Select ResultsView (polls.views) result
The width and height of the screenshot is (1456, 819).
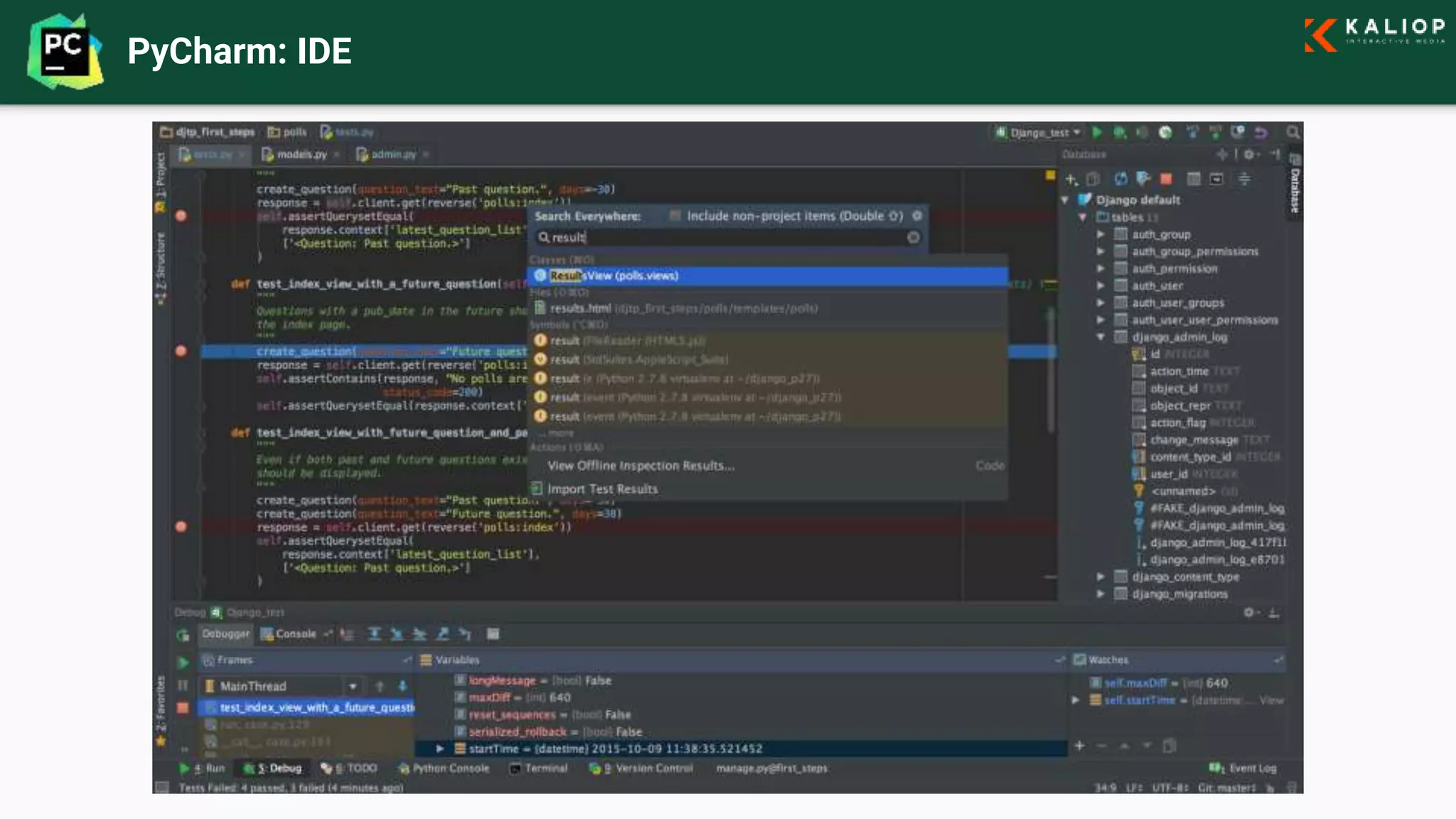pyautogui.click(x=769, y=276)
